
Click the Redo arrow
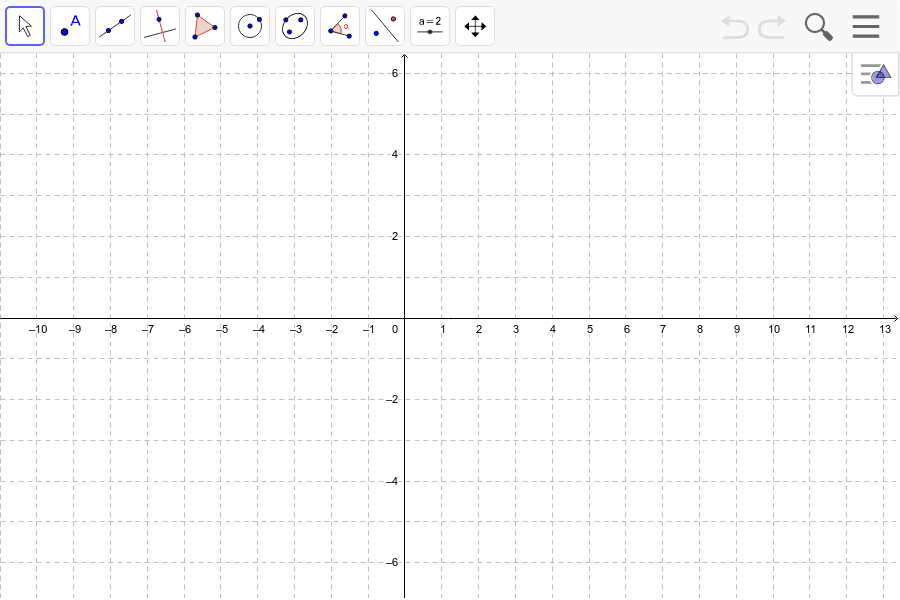click(x=772, y=27)
